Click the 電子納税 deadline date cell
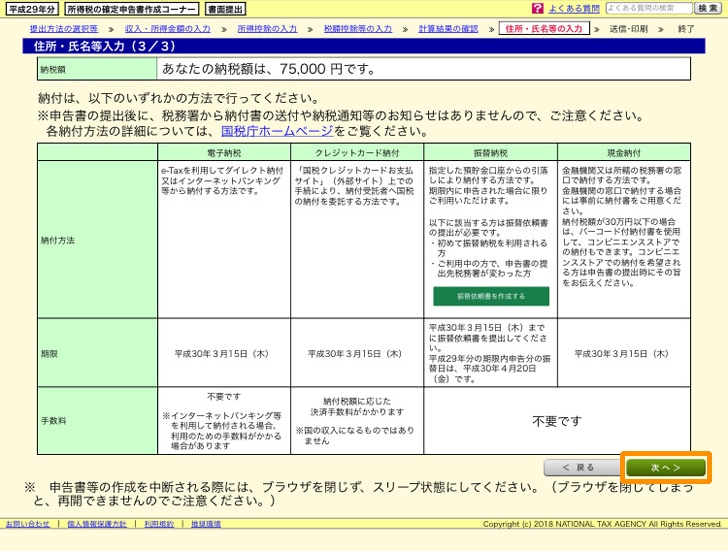The image size is (728, 551). 224,353
